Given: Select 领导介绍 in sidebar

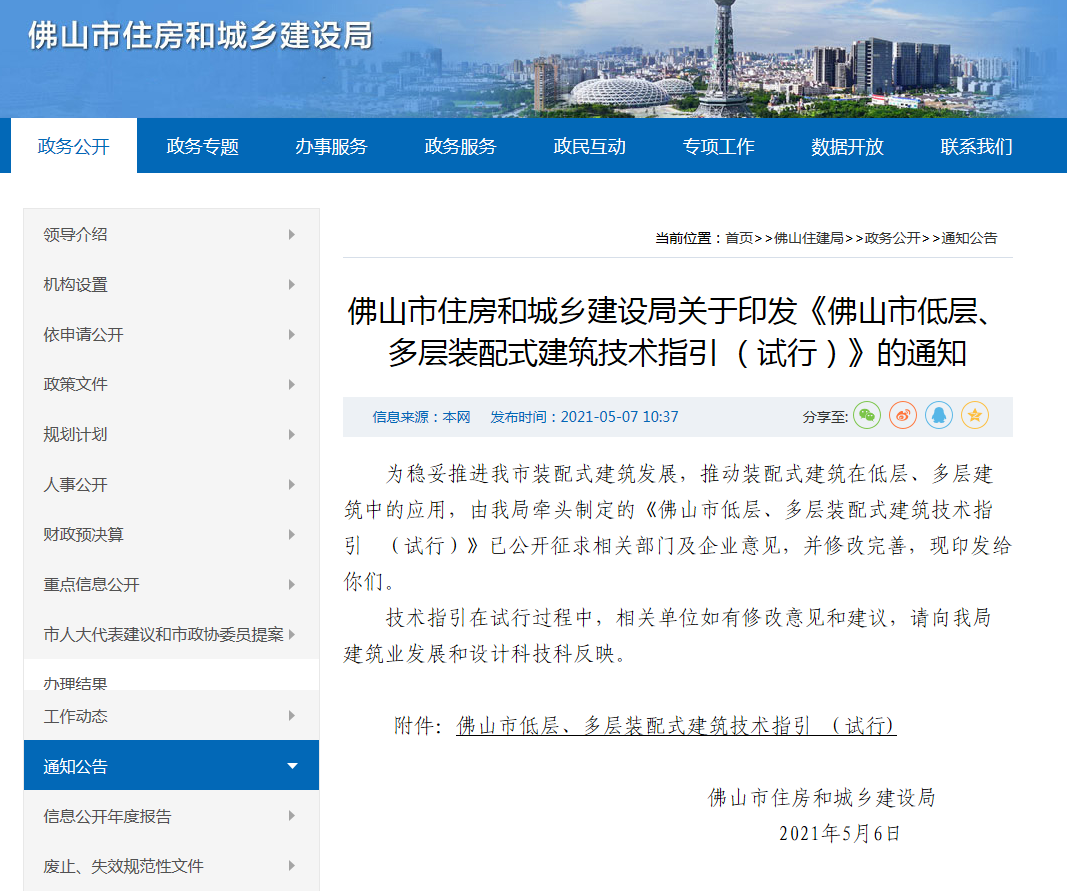Looking at the screenshot, I should 76,235.
